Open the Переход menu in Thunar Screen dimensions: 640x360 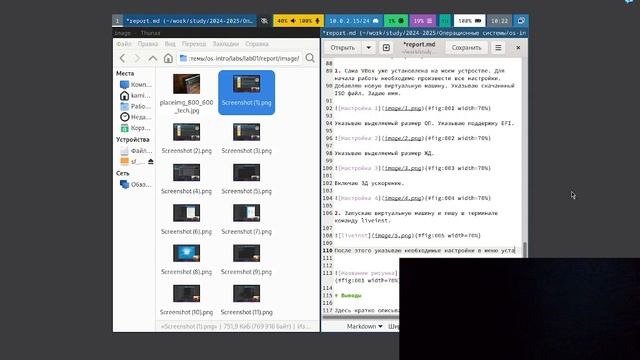194,44
